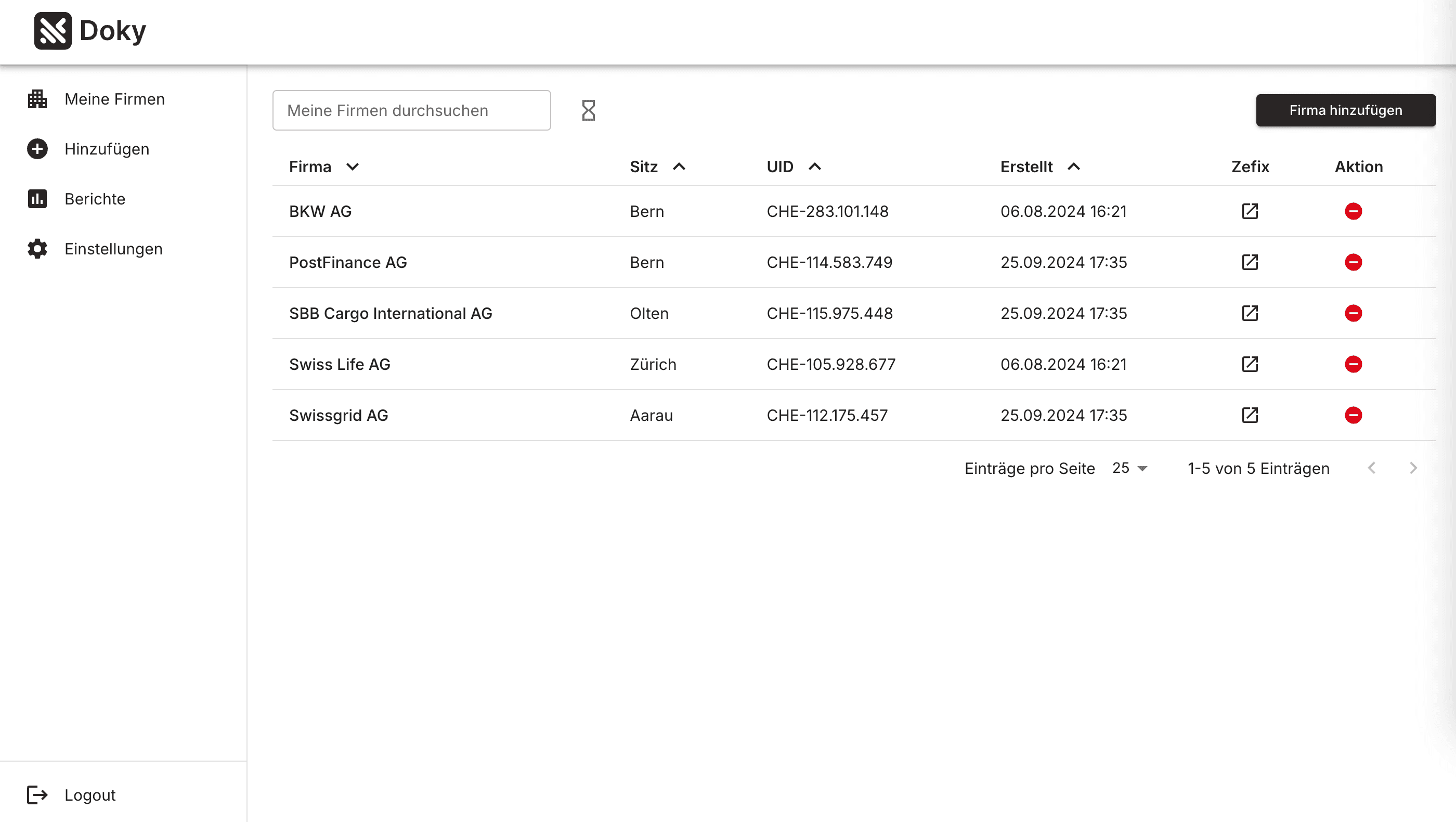The image size is (1456, 822).
Task: Go to next page of entries
Action: 1413,468
